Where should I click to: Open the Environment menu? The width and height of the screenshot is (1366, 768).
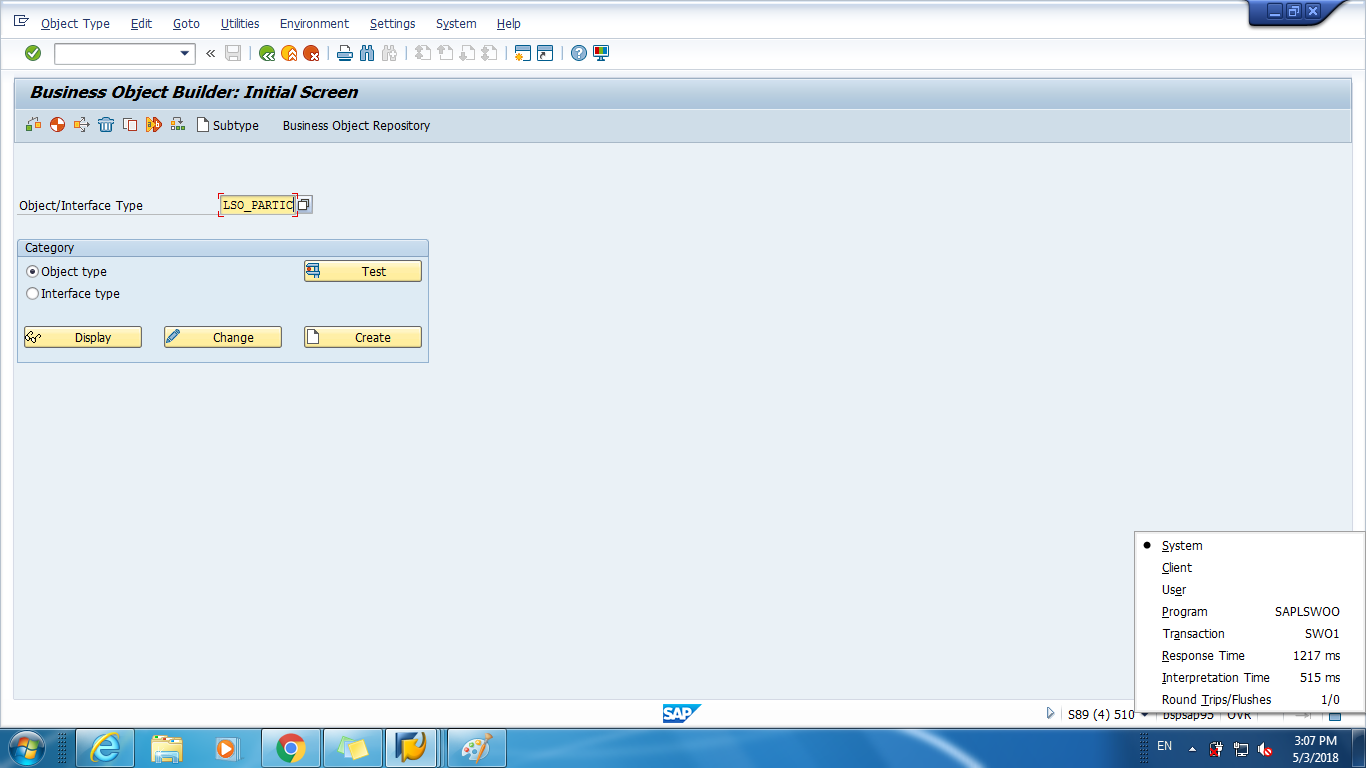pos(314,23)
